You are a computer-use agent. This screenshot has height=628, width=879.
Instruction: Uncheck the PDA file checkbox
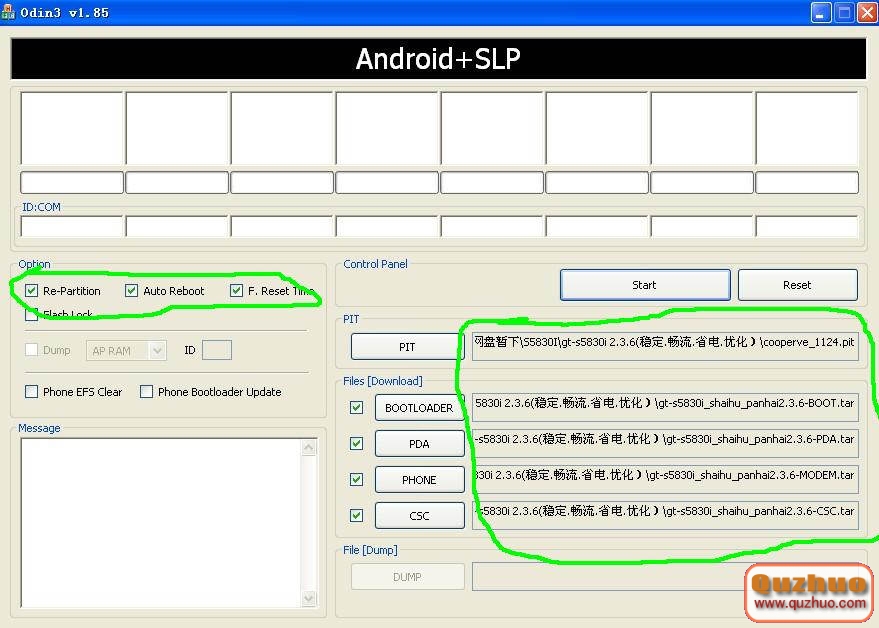(356, 444)
